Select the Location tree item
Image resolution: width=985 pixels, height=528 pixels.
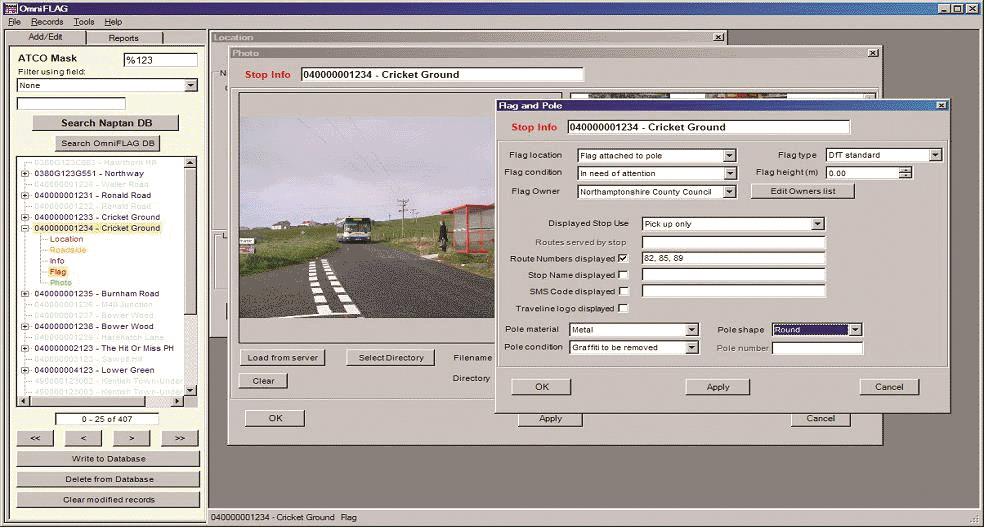tap(66, 239)
